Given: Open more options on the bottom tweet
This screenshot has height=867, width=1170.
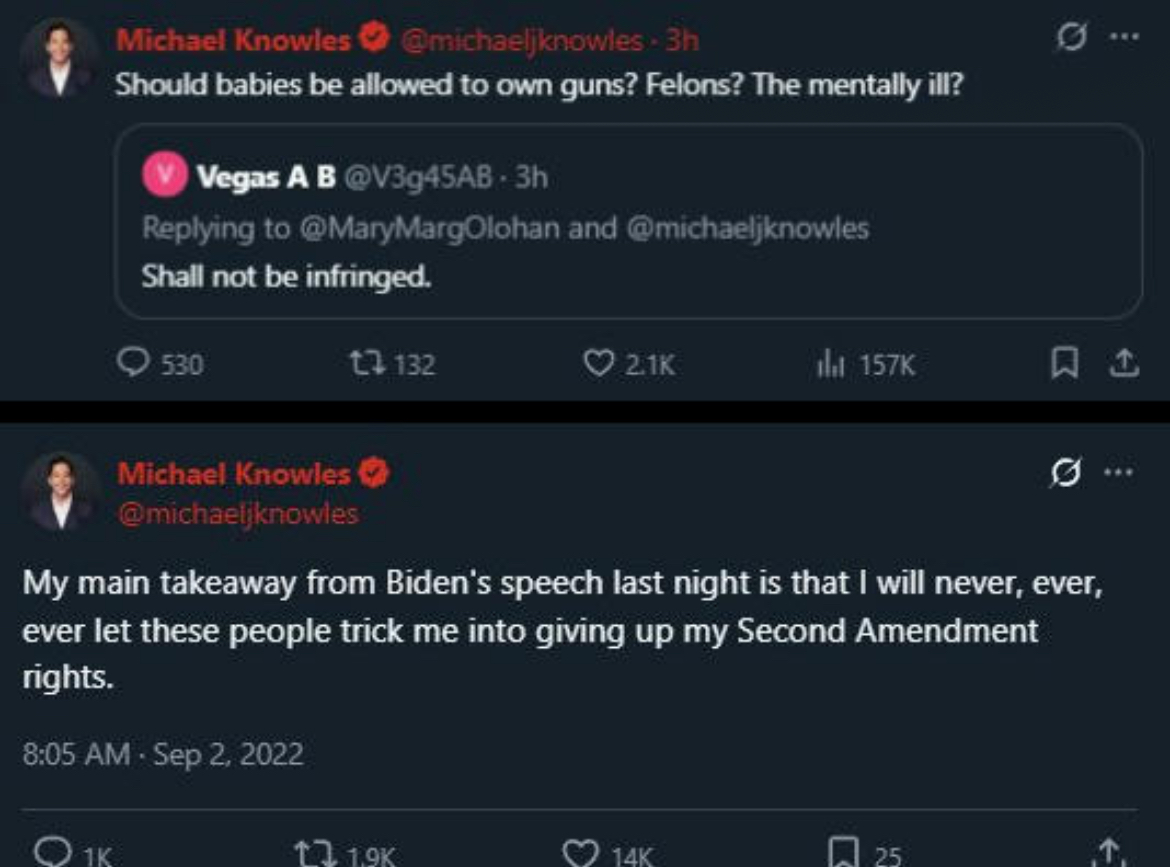Looking at the screenshot, I should coord(1120,473).
